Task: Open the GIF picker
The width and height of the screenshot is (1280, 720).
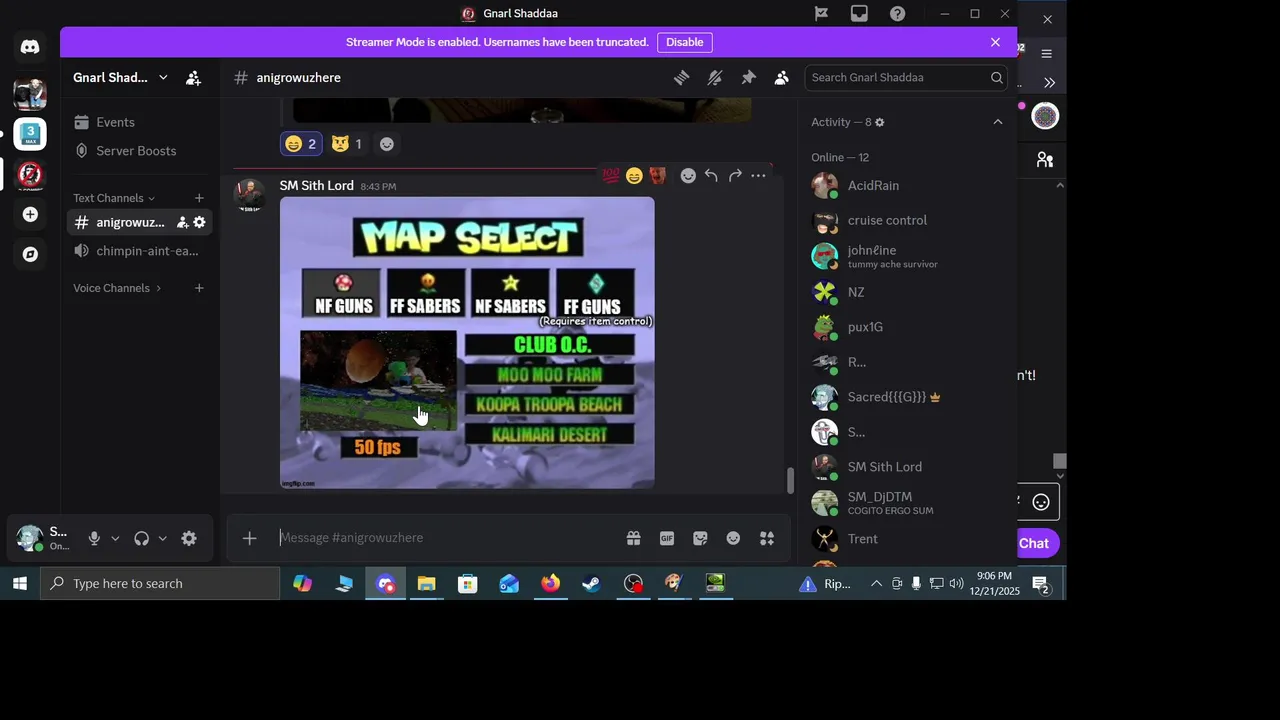Action: pyautogui.click(x=667, y=538)
